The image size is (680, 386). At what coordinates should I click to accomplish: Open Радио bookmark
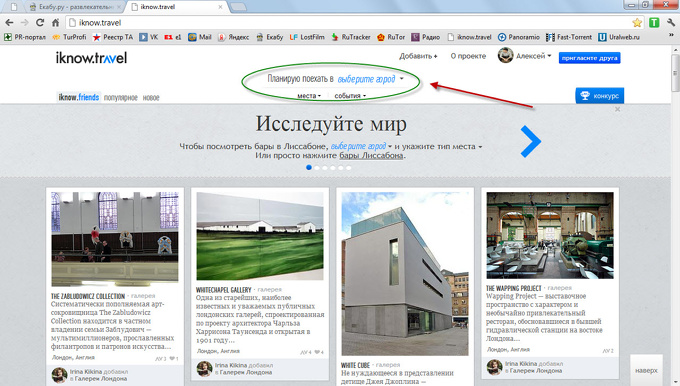coord(425,37)
